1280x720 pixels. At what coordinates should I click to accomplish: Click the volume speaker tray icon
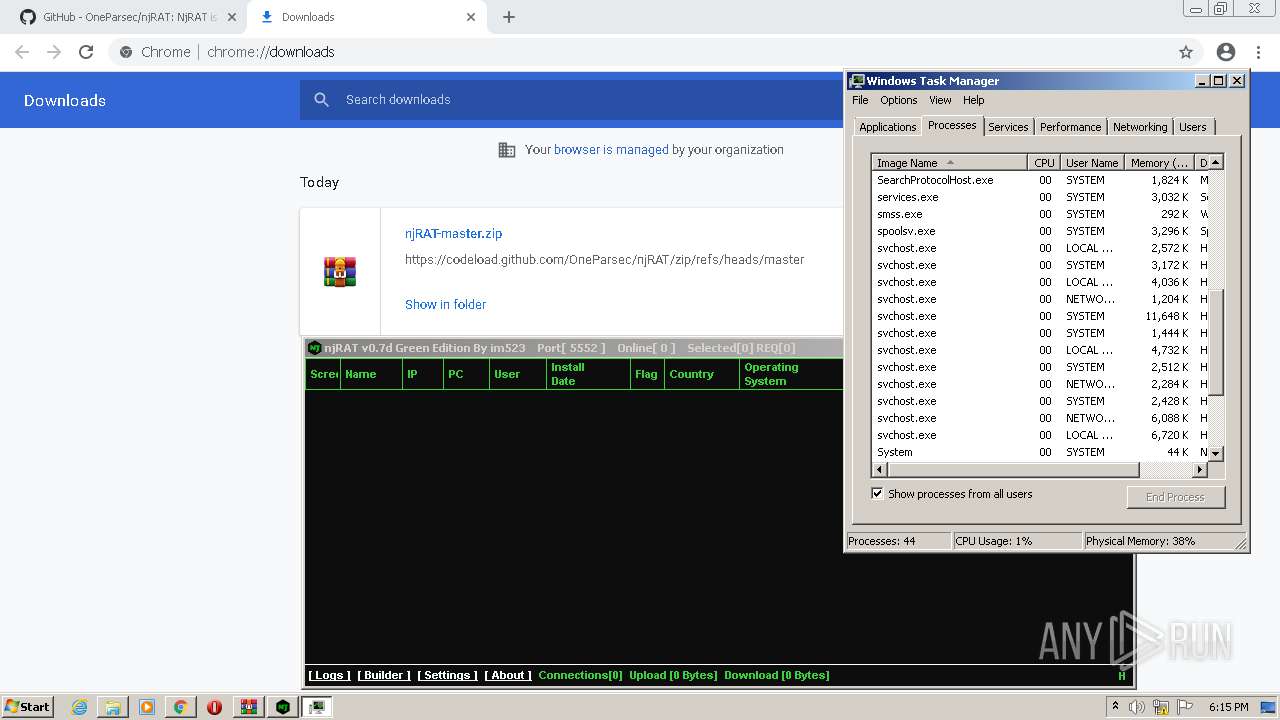coord(1137,707)
